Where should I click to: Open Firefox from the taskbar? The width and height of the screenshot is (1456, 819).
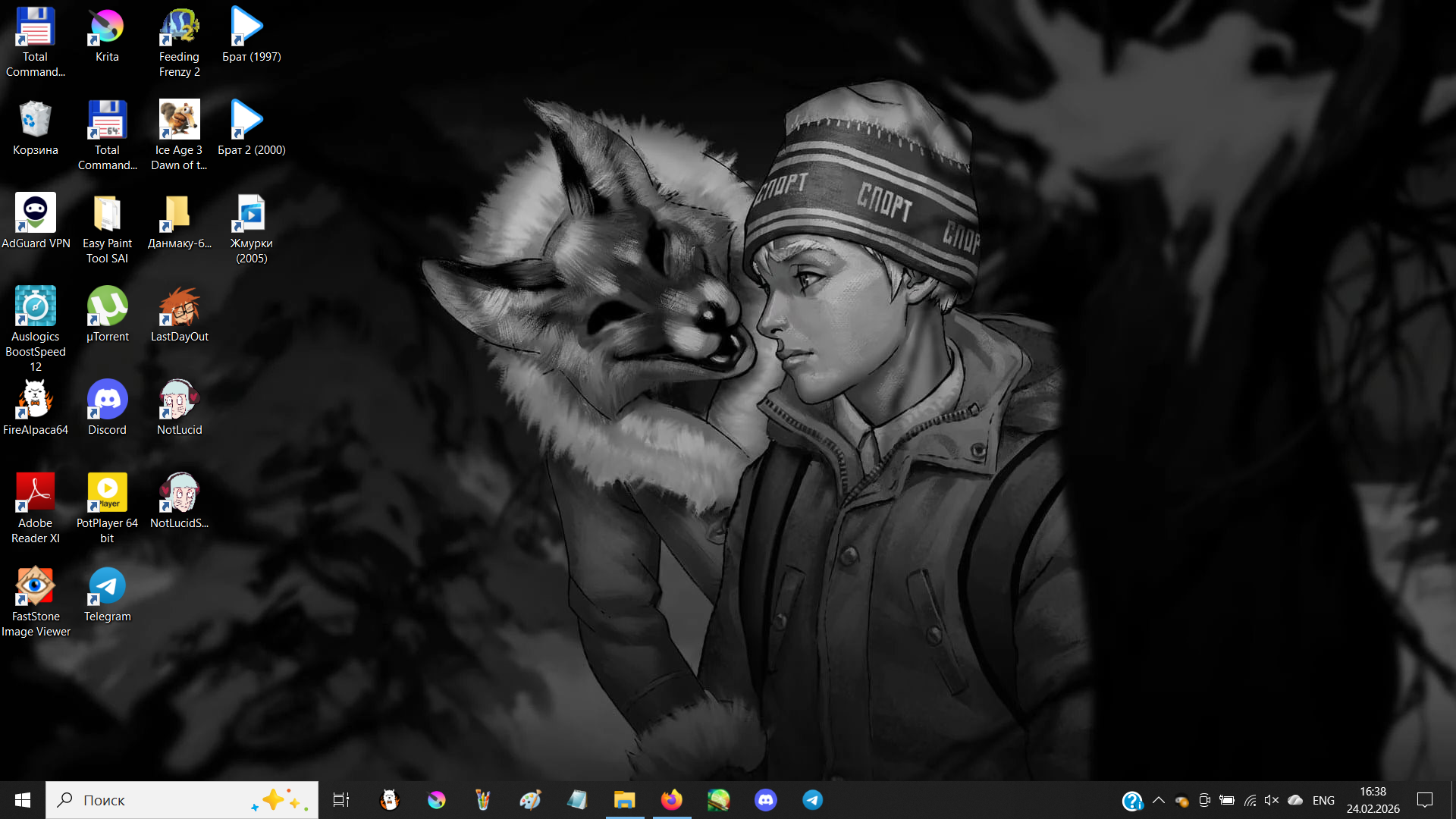click(671, 800)
